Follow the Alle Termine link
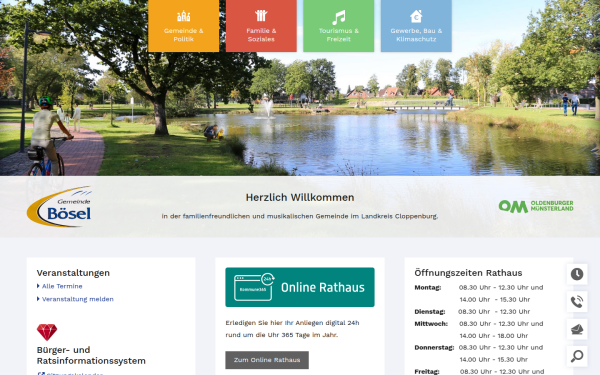Screen dimensions: 600x375 [62, 286]
